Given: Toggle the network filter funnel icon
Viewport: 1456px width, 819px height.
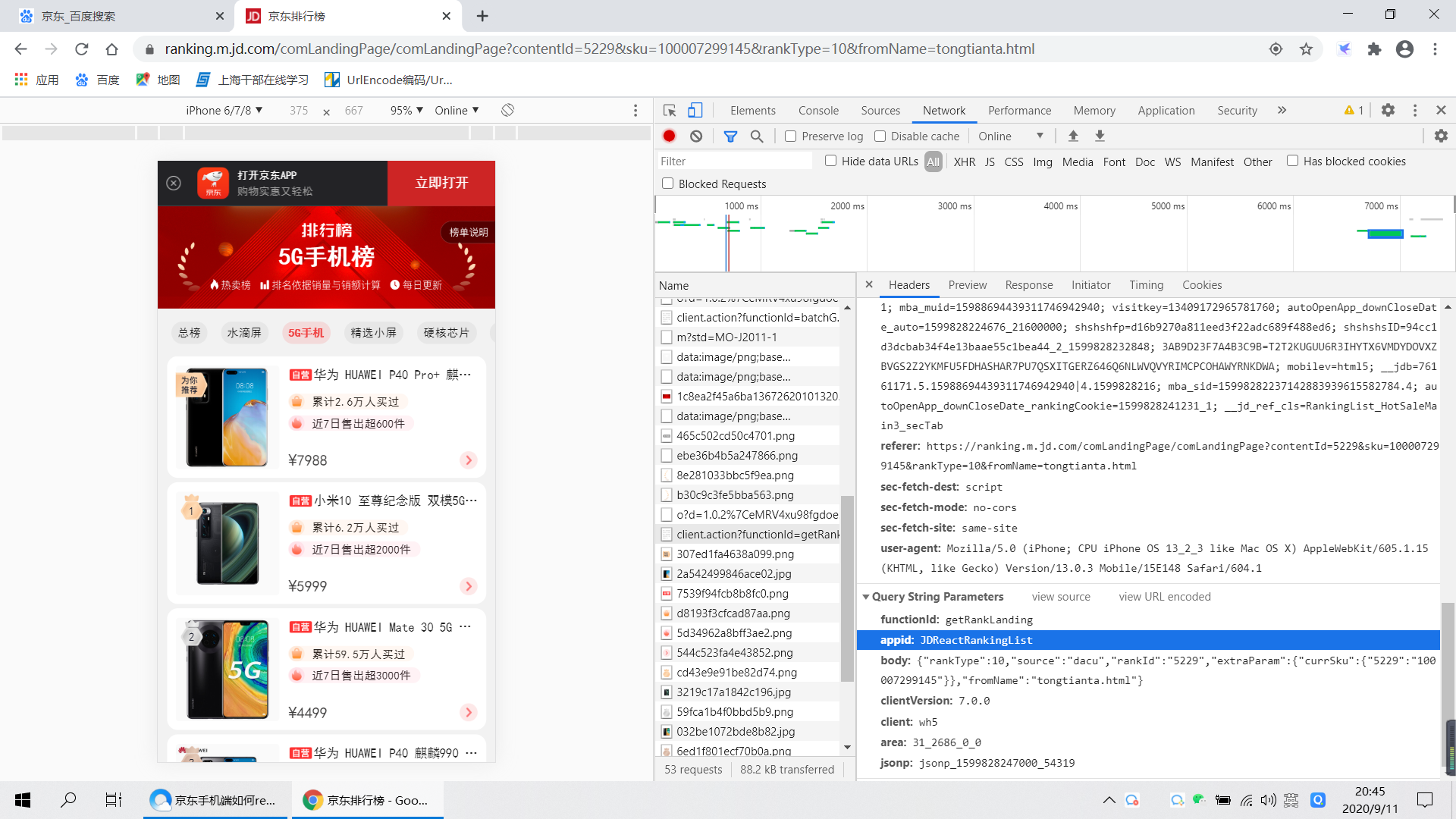Looking at the screenshot, I should [x=730, y=136].
